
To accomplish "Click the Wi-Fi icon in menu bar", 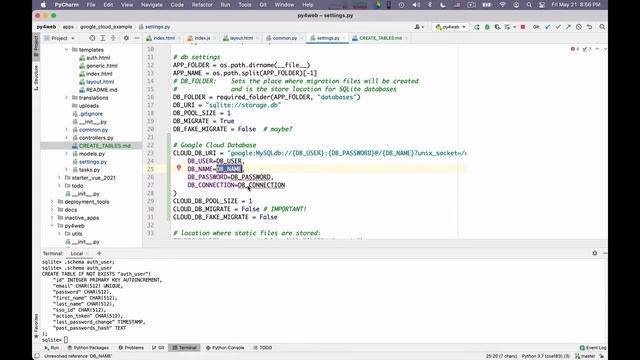I will click(x=503, y=5).
